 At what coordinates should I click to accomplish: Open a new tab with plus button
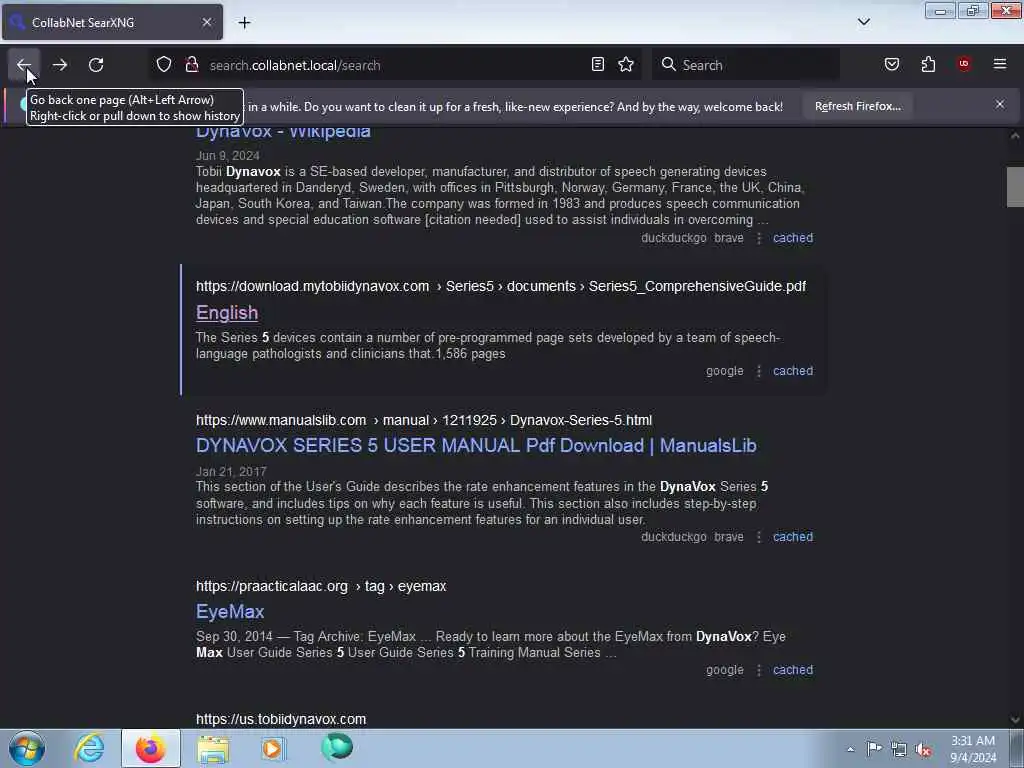pos(244,23)
